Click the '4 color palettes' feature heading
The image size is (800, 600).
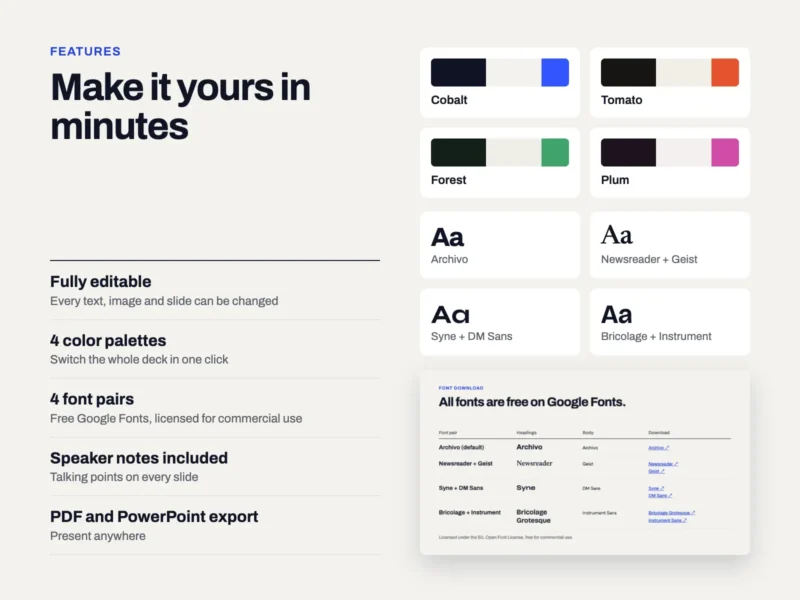[108, 340]
